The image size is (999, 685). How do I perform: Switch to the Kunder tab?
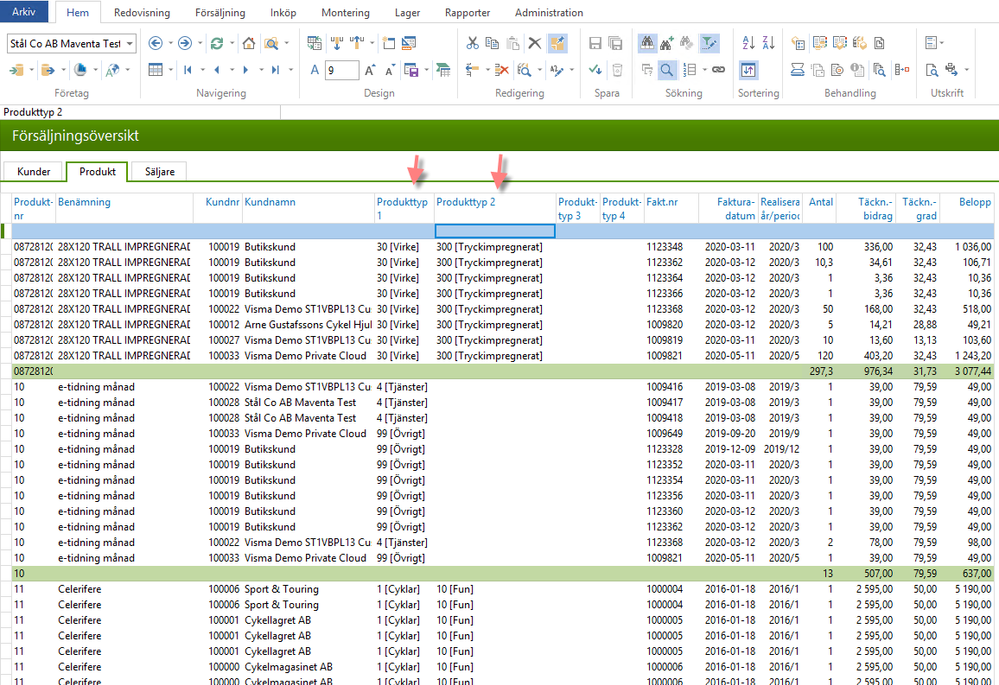pyautogui.click(x=33, y=172)
